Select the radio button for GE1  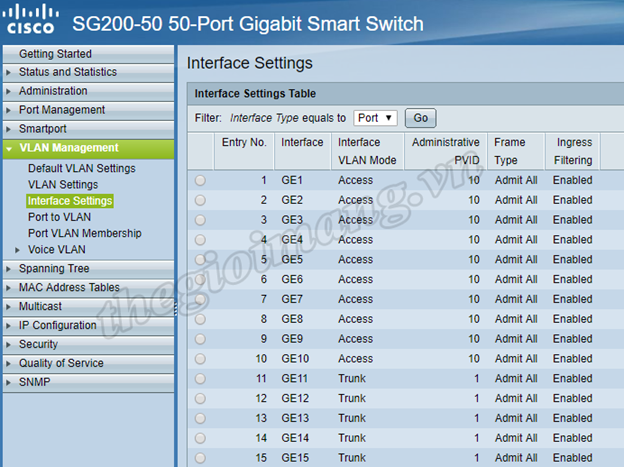click(200, 180)
